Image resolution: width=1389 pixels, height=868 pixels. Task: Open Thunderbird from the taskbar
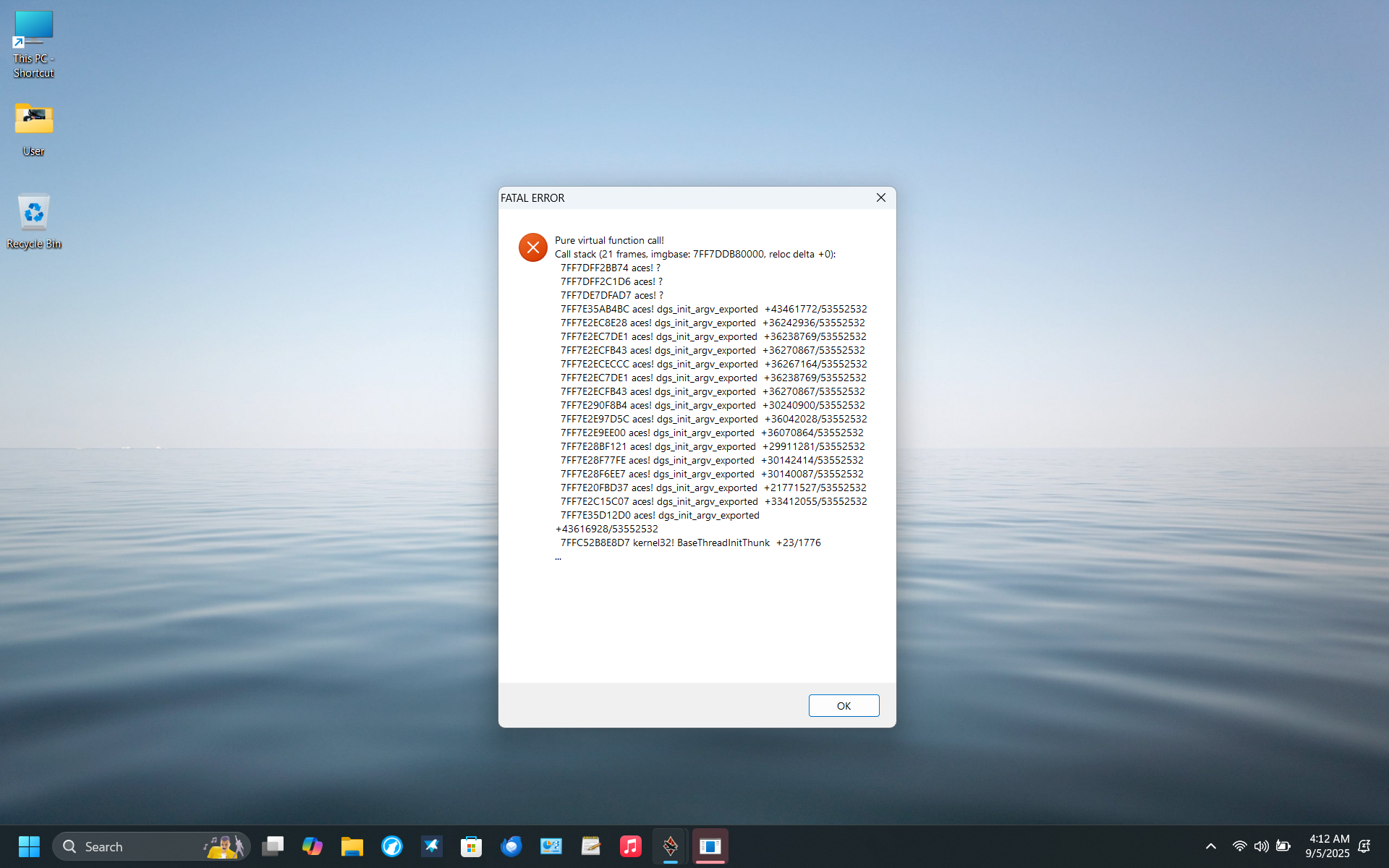[511, 846]
